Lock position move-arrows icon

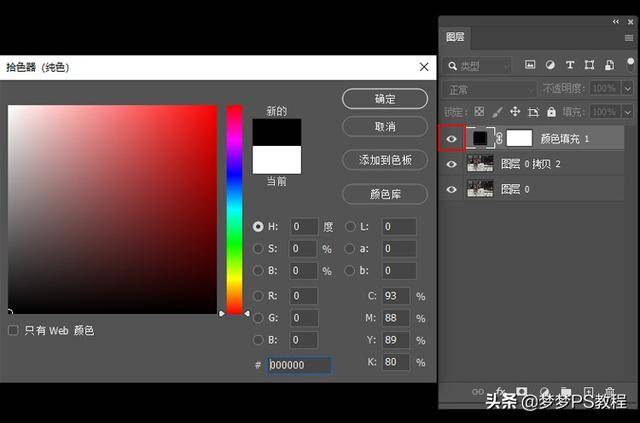(515, 111)
